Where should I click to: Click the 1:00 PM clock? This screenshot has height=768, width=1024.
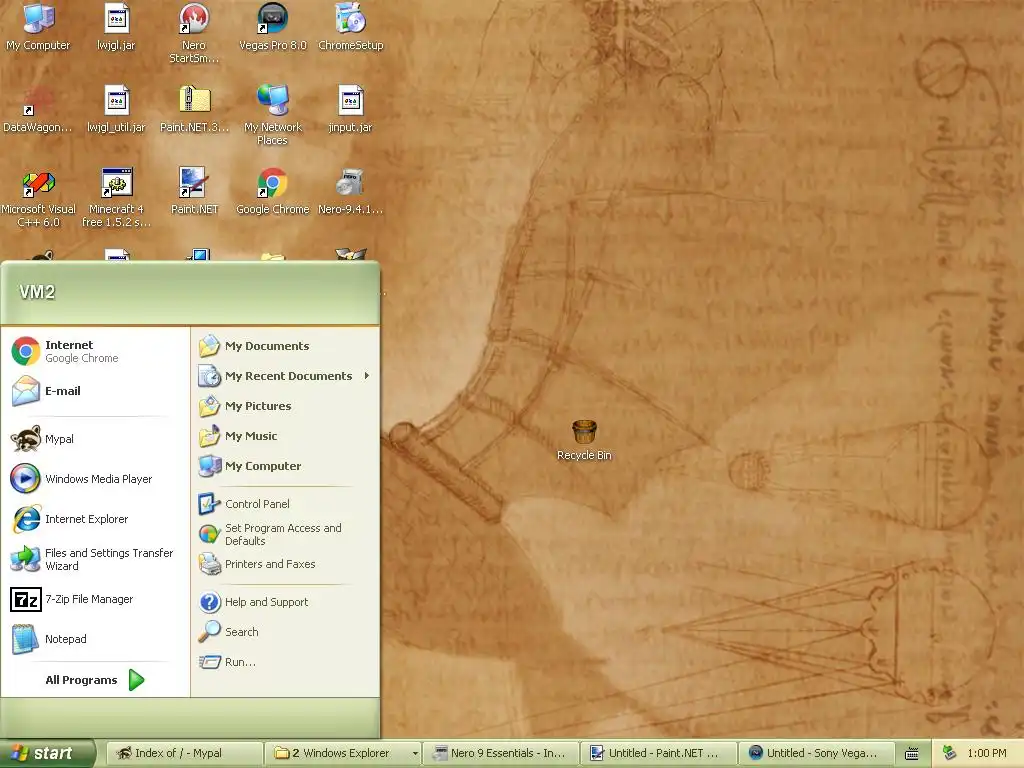coord(987,754)
